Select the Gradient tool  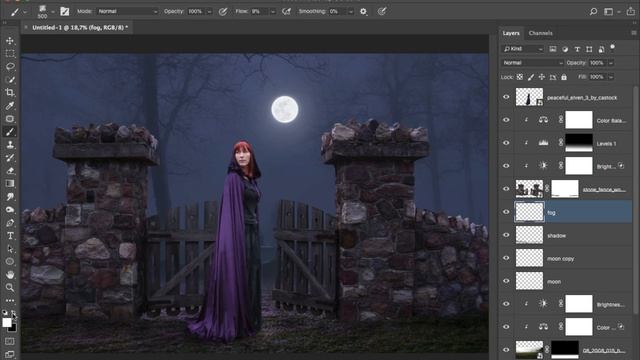[10, 184]
